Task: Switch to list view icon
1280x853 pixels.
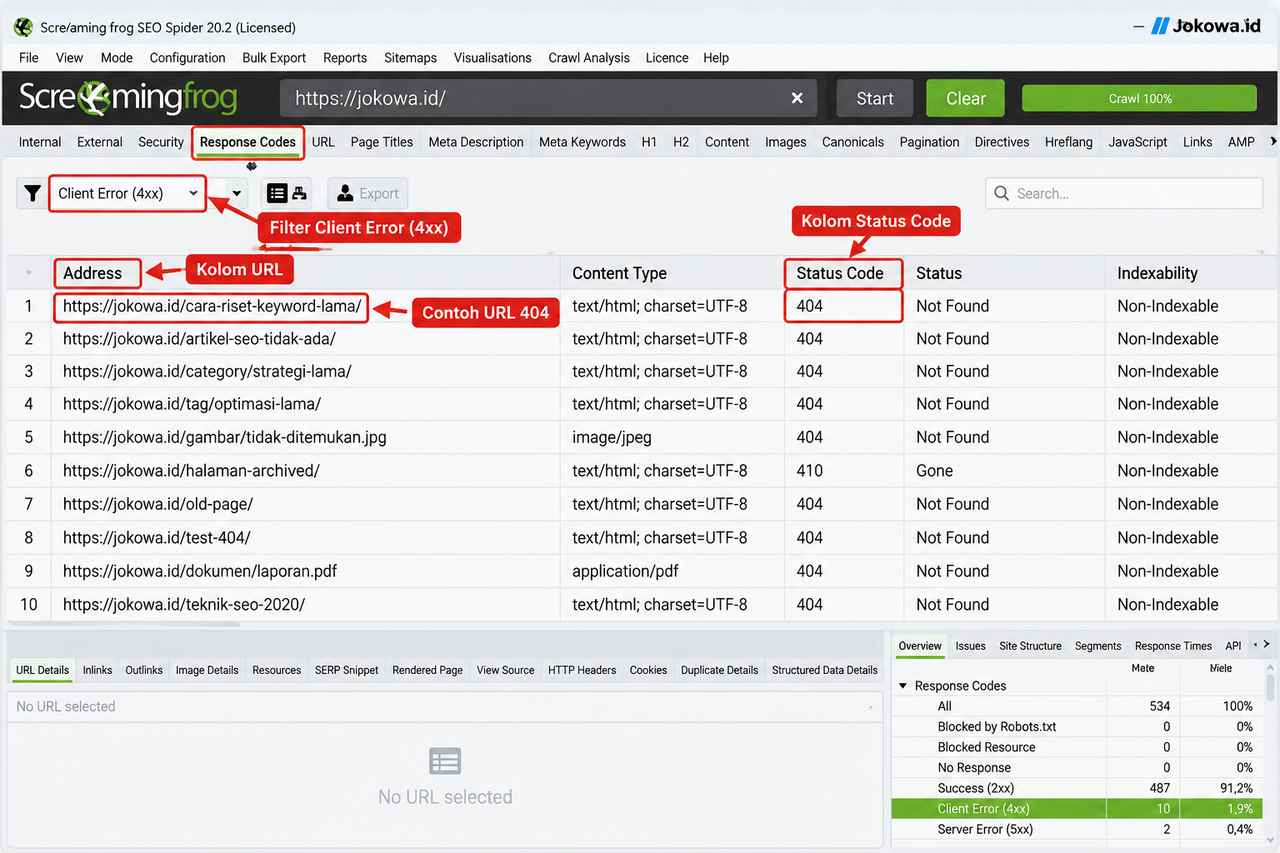Action: click(277, 194)
